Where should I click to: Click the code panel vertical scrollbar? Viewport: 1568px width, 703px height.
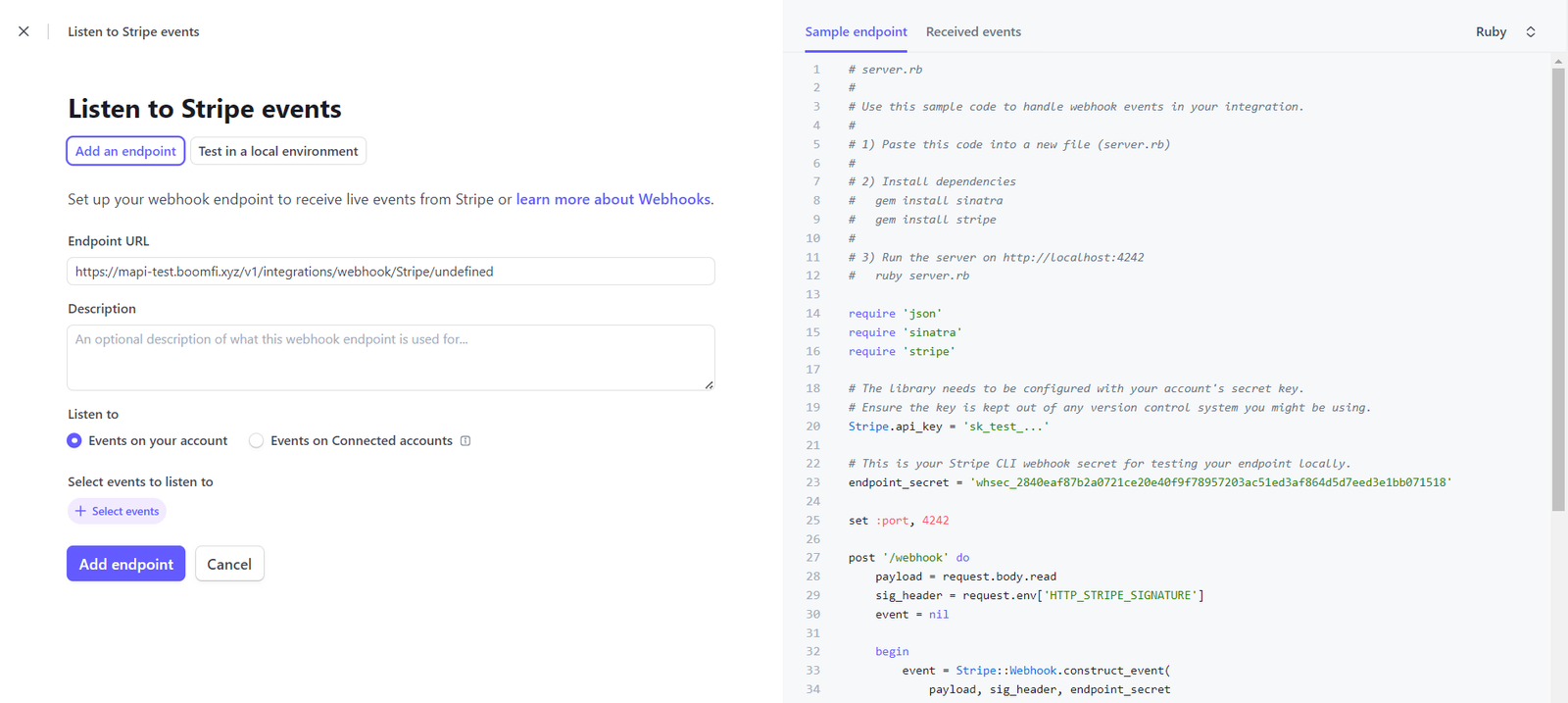pyautogui.click(x=1558, y=289)
